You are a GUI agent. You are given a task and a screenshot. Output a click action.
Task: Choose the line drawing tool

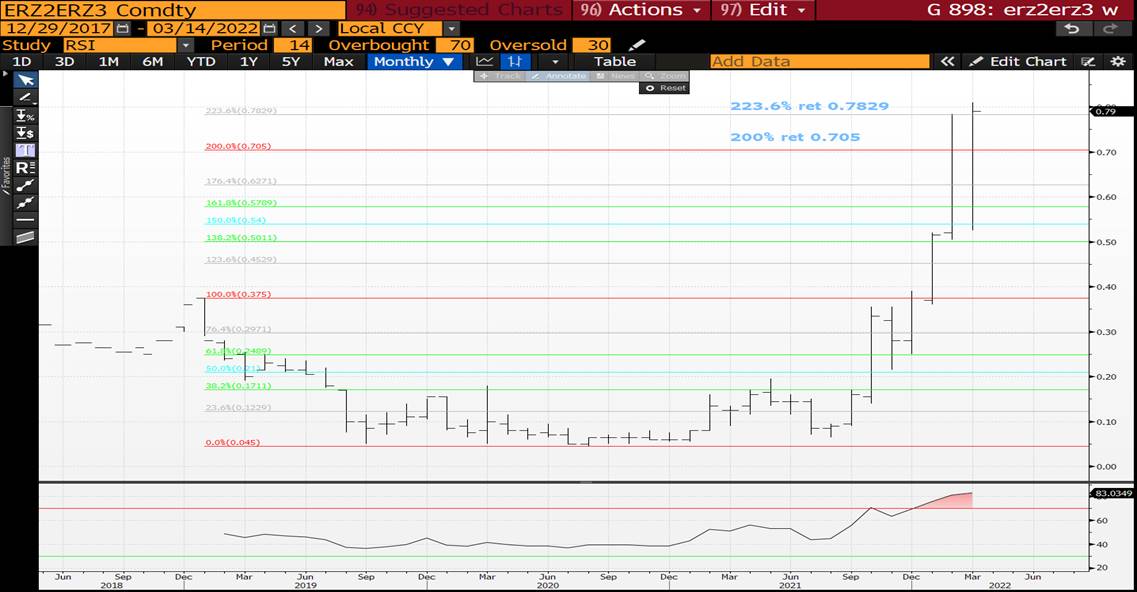[x=25, y=97]
